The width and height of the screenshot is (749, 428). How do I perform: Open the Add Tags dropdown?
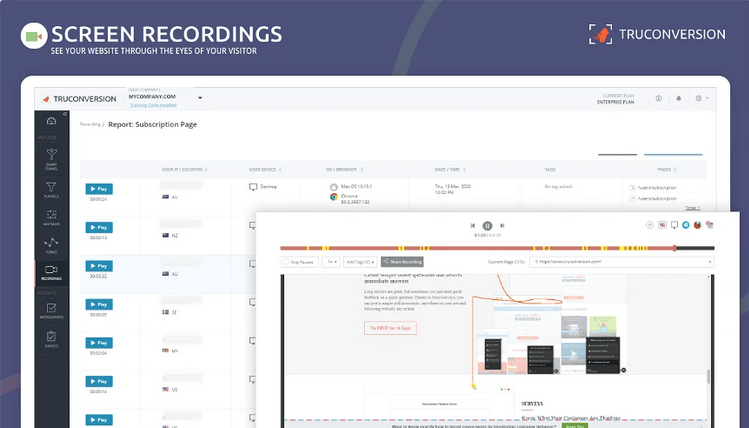[357, 262]
